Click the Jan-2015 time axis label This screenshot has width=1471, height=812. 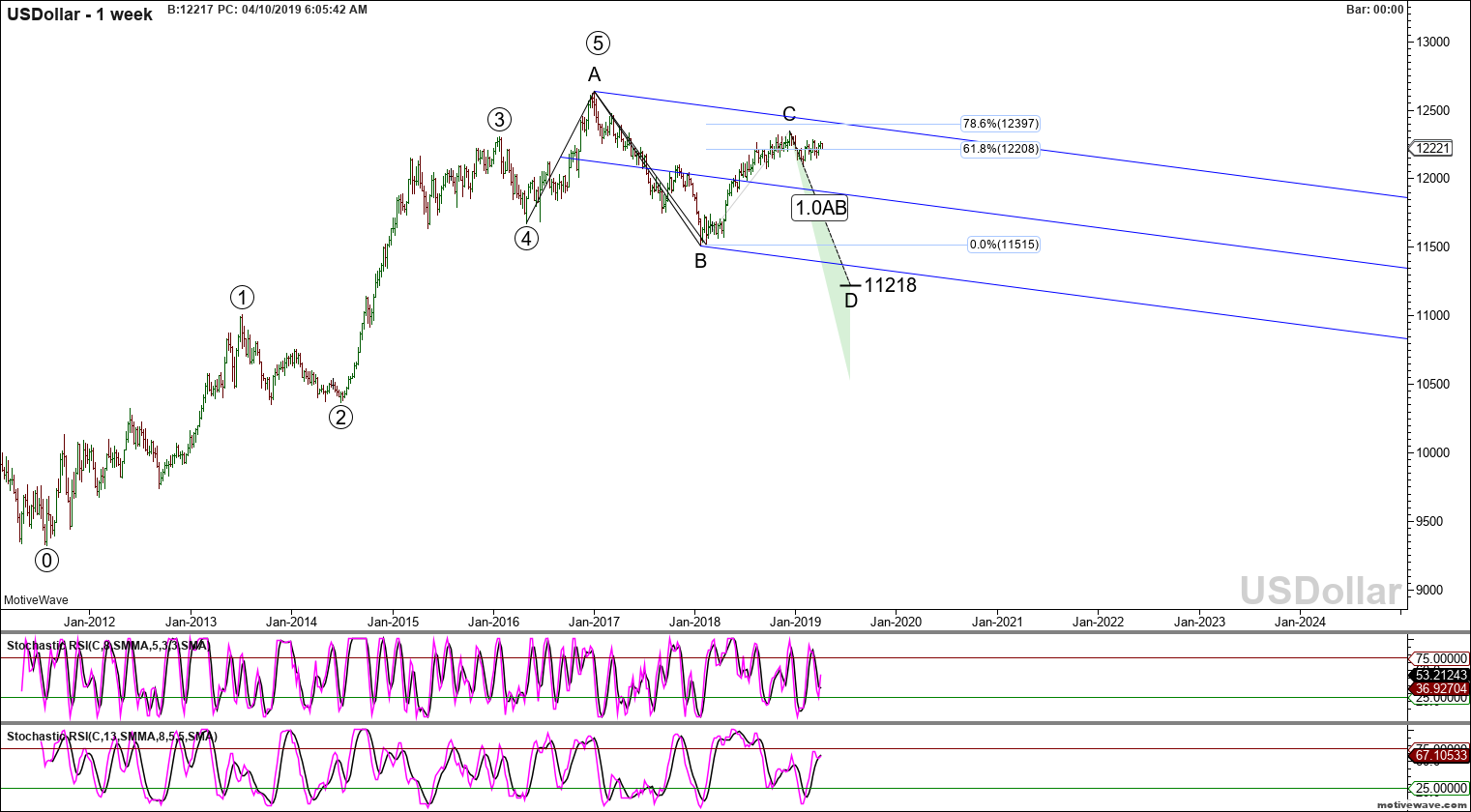[x=393, y=622]
